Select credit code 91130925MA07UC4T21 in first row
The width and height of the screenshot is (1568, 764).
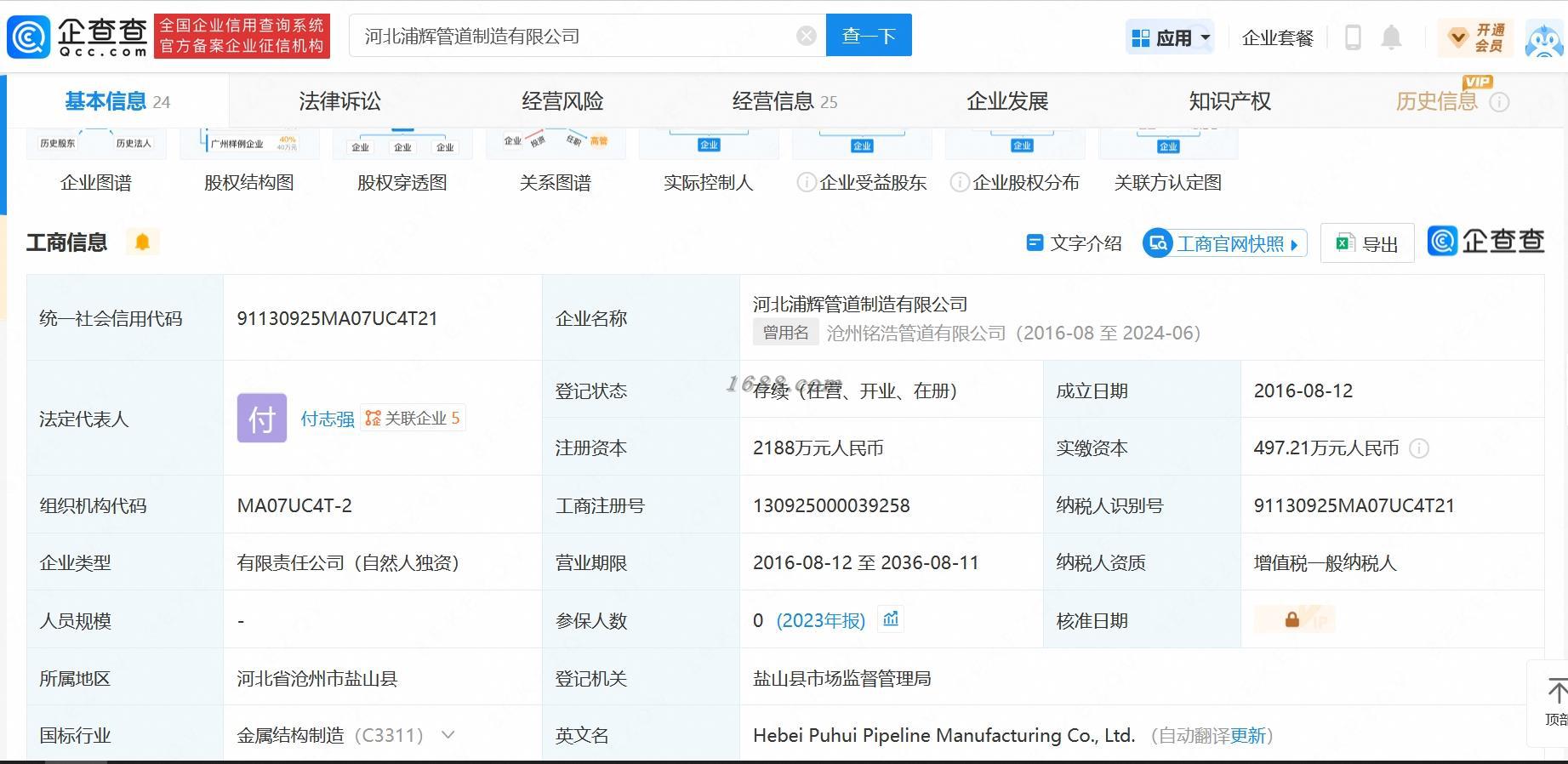click(337, 318)
